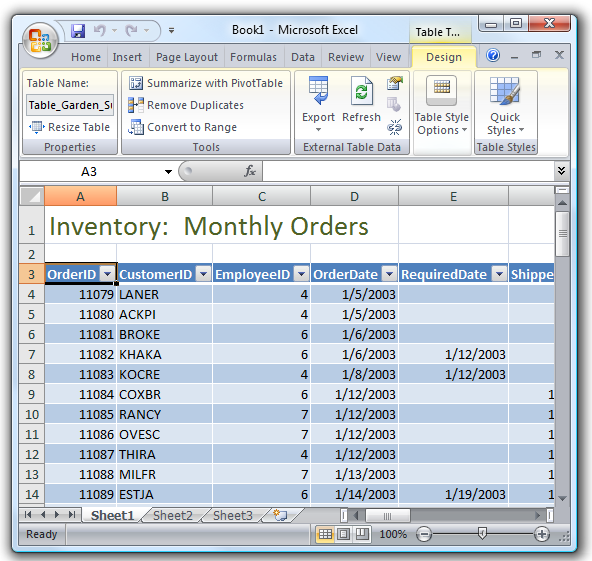Minimize the ribbon workbook window
Image resolution: width=592 pixels, height=561 pixels.
pos(514,57)
